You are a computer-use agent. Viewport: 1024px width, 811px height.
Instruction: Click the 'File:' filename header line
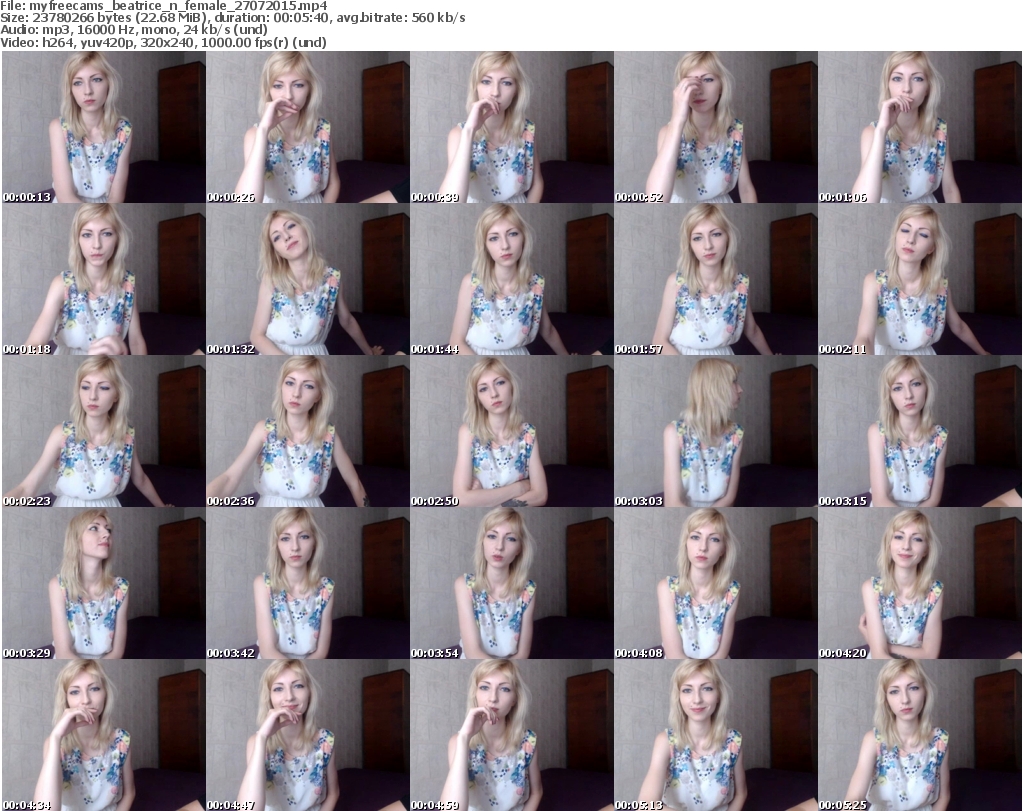(x=164, y=6)
